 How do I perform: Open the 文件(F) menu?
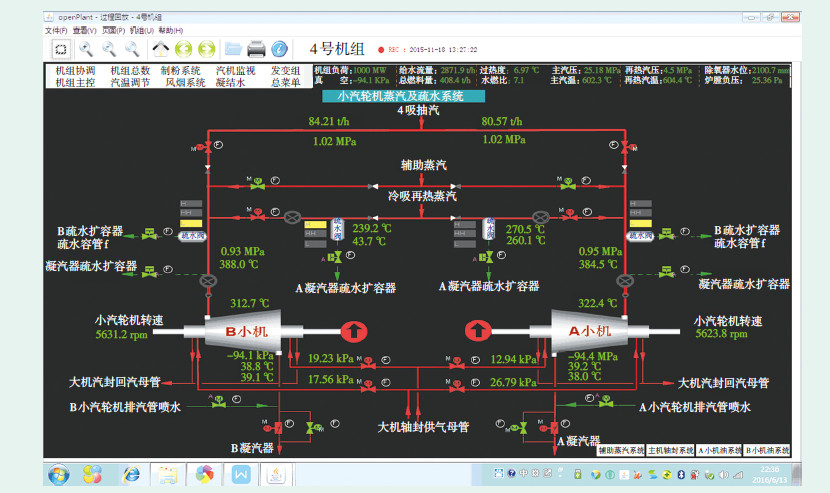click(x=56, y=31)
